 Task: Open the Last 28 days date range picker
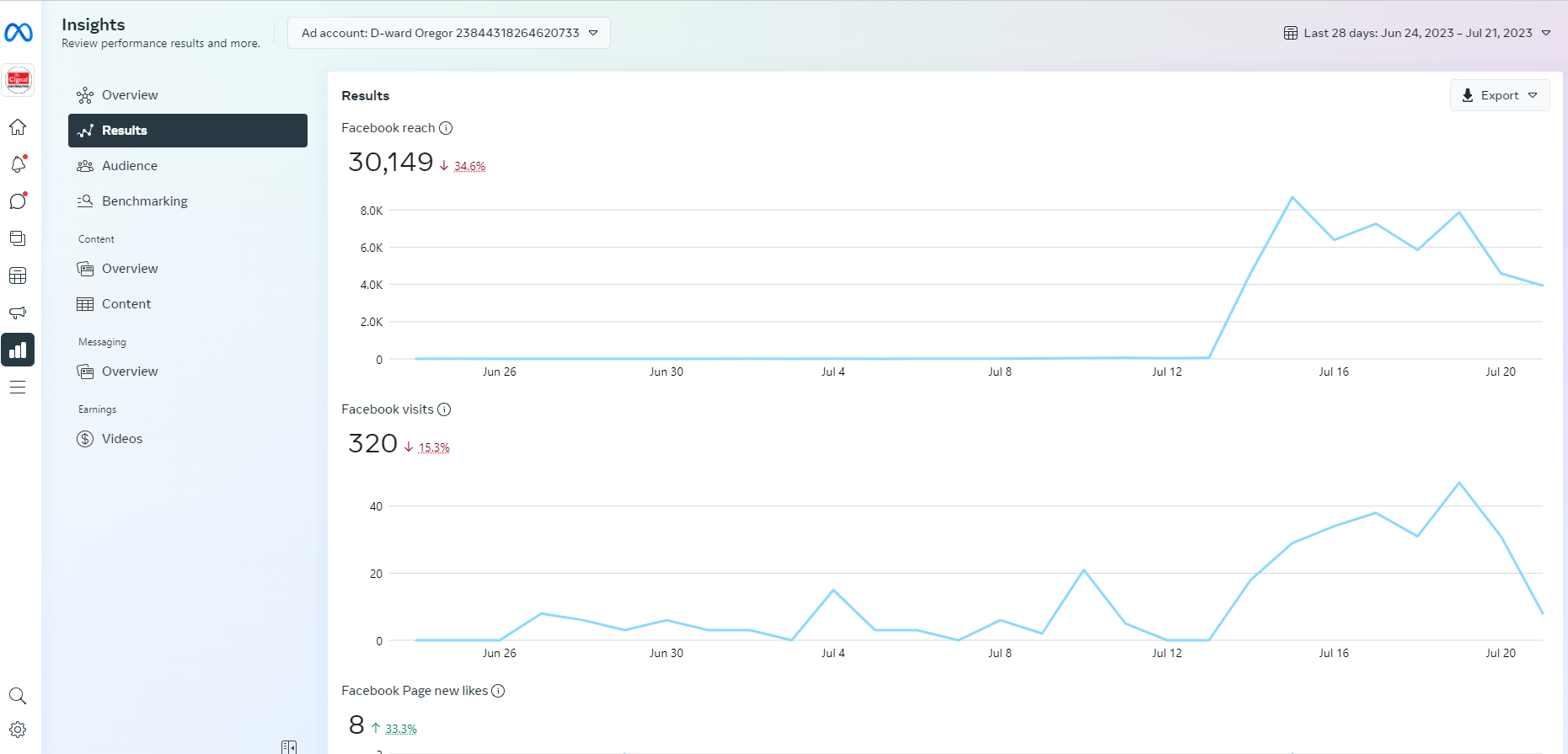click(1417, 33)
